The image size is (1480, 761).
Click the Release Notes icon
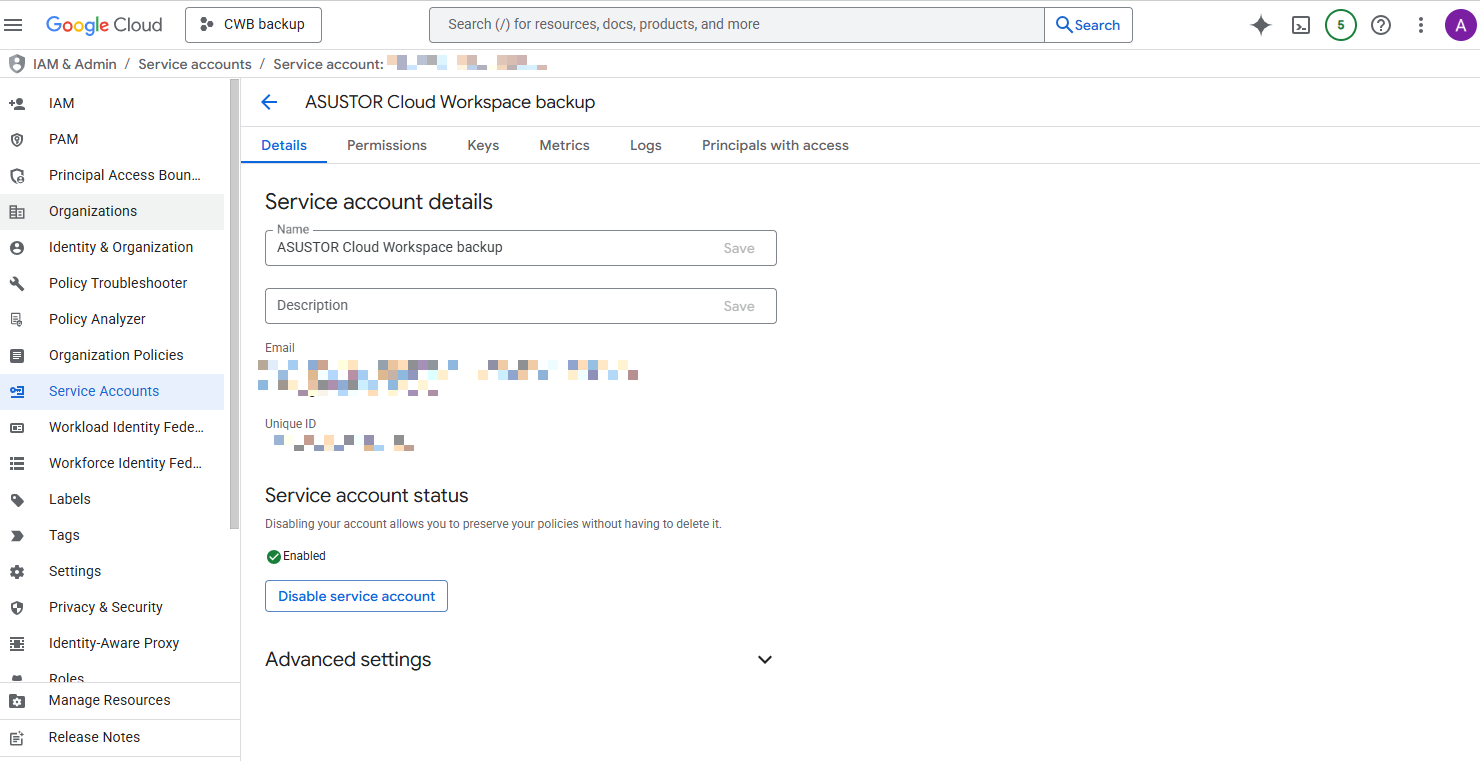(x=17, y=738)
